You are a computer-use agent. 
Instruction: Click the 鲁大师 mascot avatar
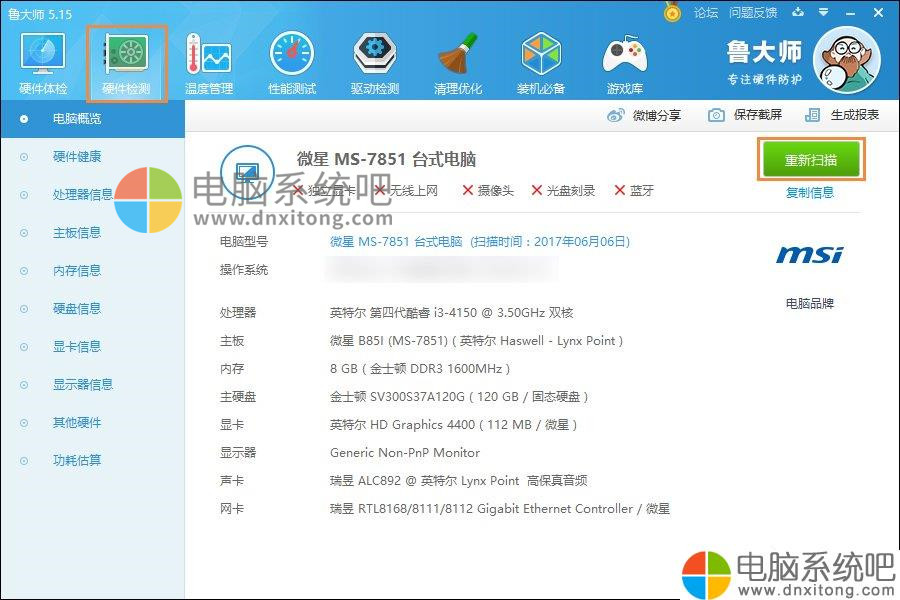(847, 60)
